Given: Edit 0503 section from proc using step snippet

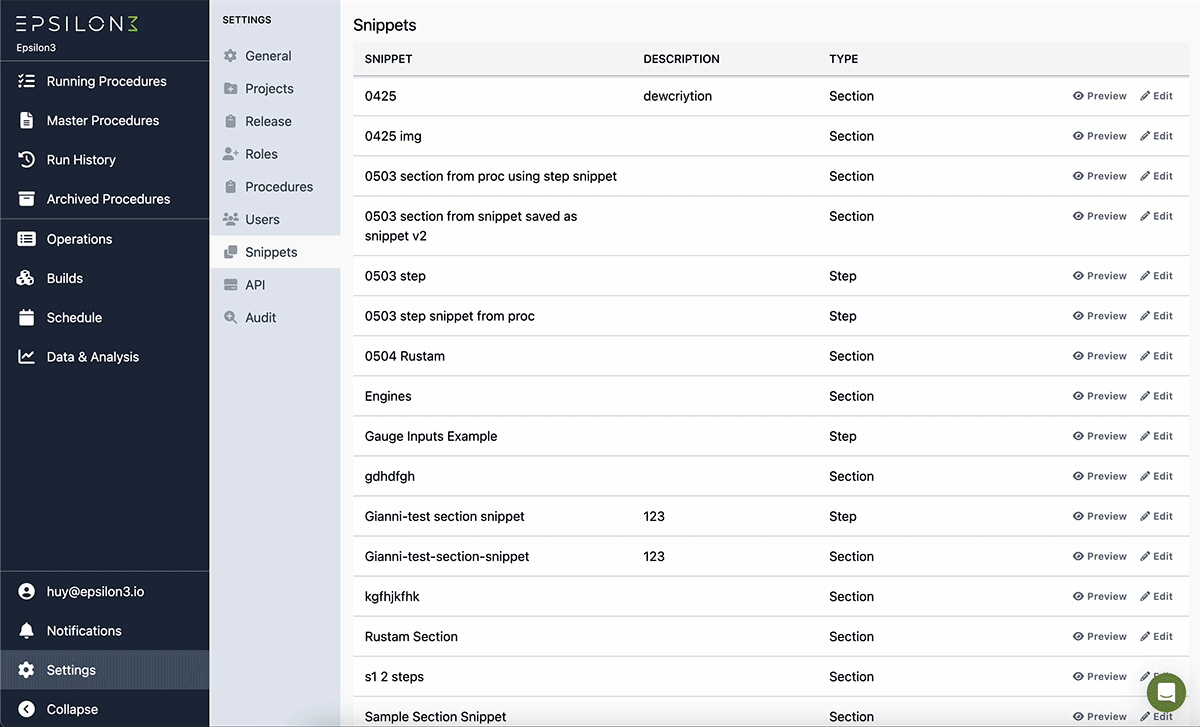Looking at the screenshot, I should [x=1156, y=176].
